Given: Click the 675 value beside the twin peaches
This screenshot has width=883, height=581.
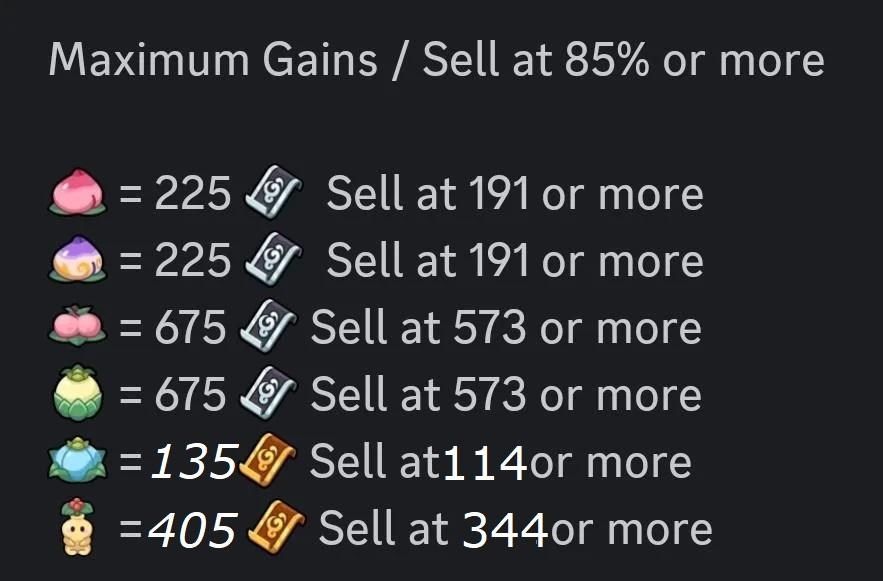Looking at the screenshot, I should (191, 328).
